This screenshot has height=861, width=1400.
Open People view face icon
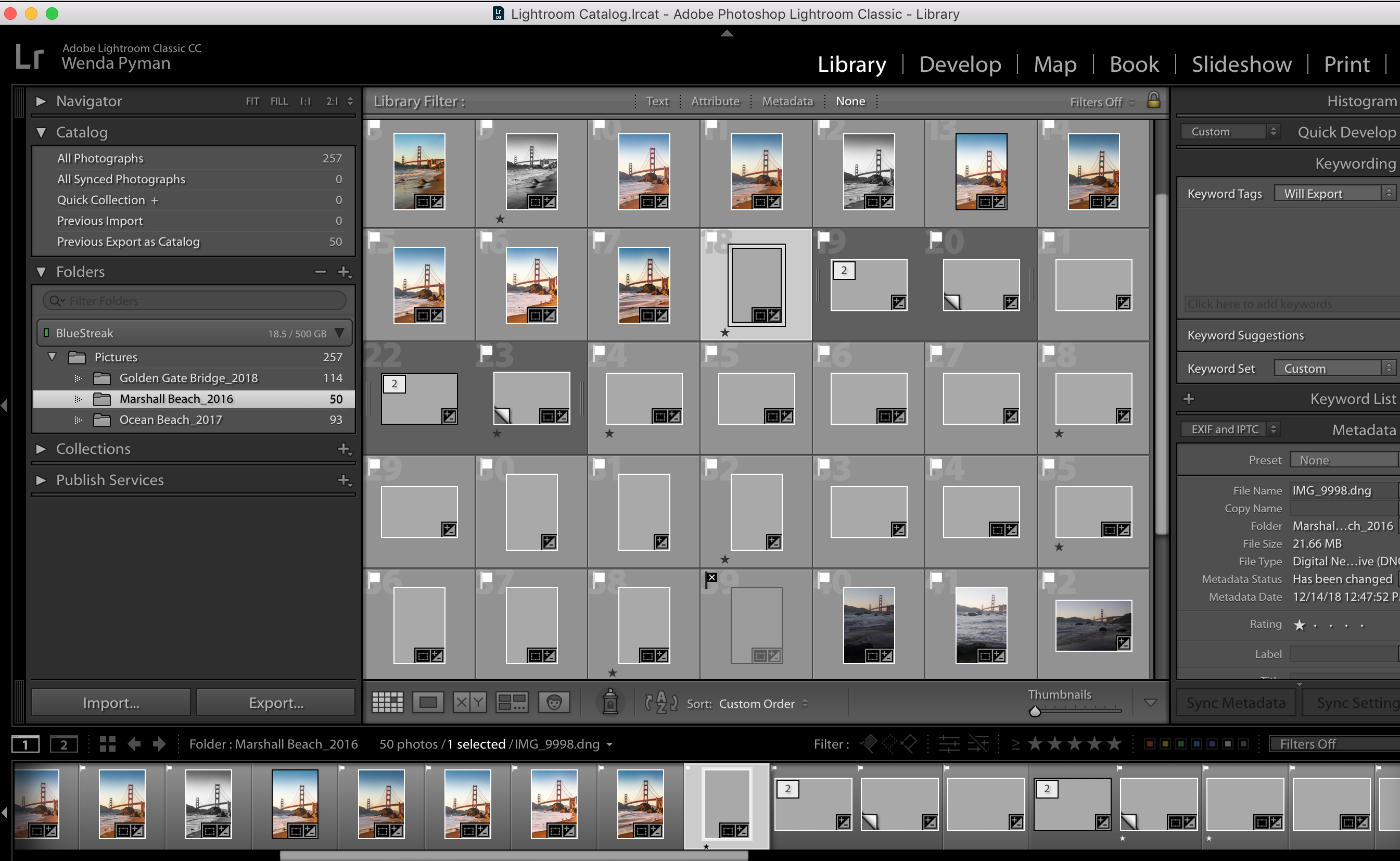tap(553, 702)
